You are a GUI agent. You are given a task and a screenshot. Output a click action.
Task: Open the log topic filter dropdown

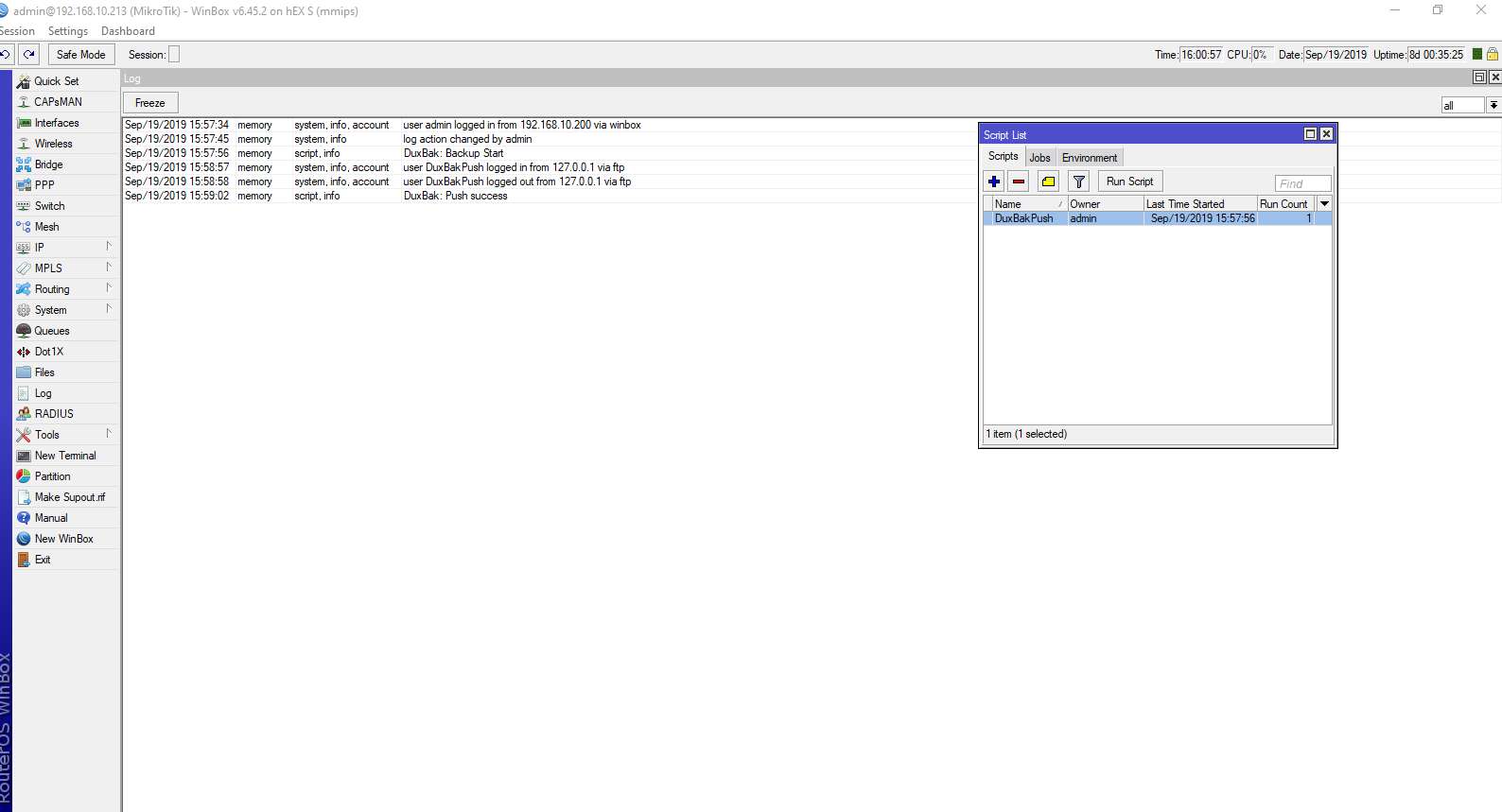click(1493, 105)
